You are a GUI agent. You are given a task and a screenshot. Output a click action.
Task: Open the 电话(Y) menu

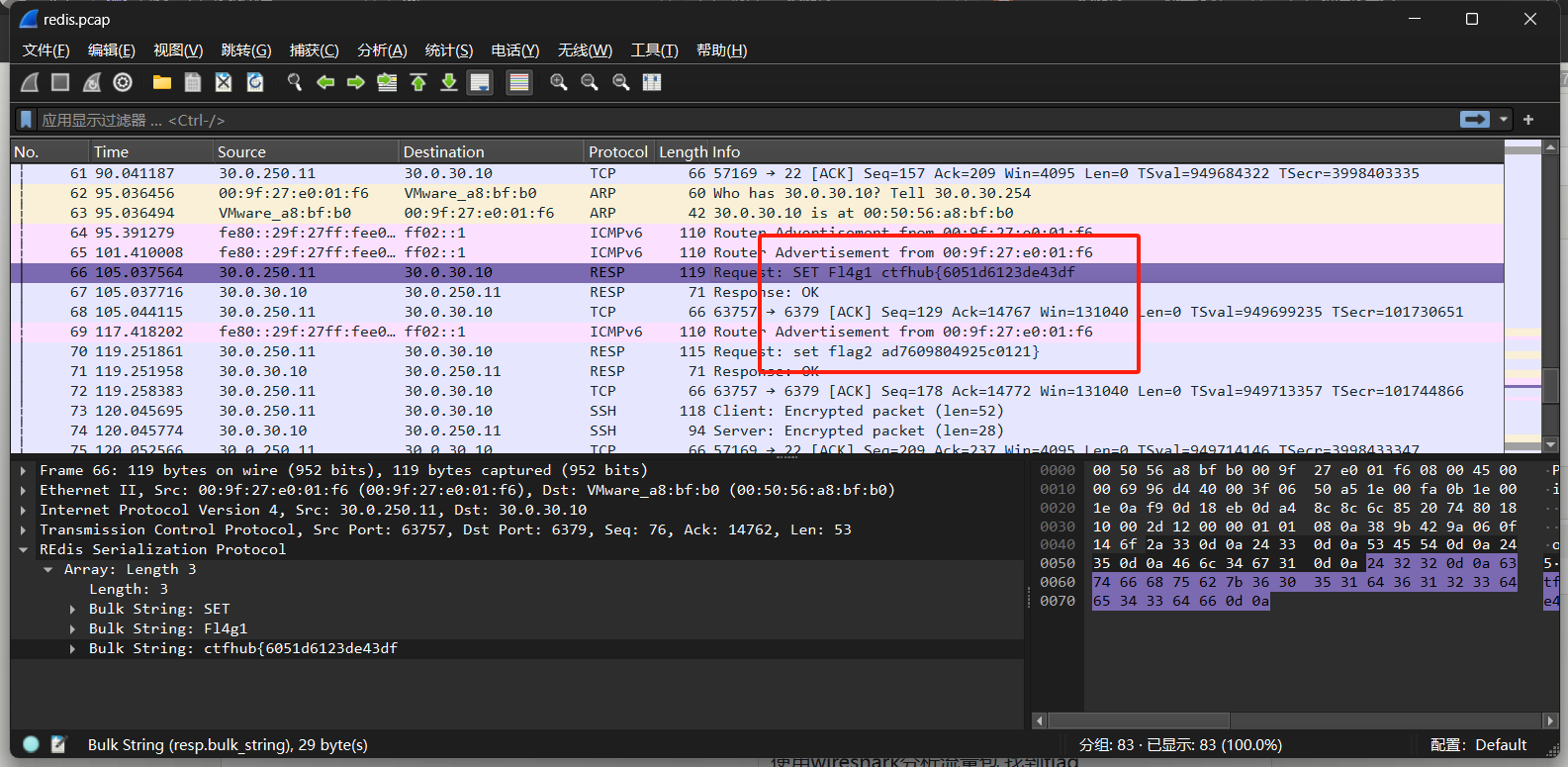click(x=515, y=50)
